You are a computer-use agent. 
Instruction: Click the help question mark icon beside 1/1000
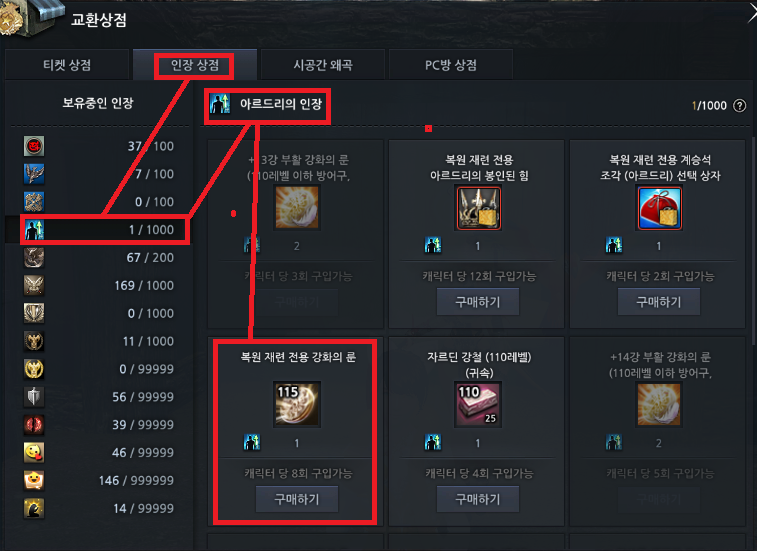pos(739,105)
